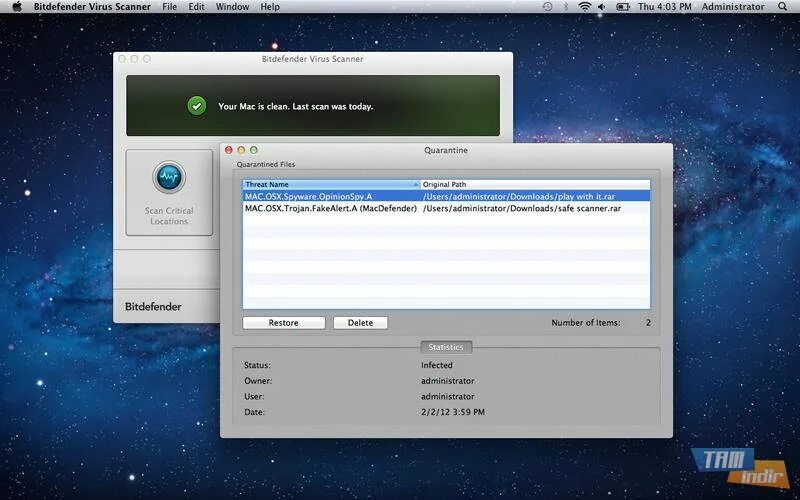The width and height of the screenshot is (800, 500).
Task: Click the Bitdefender Virus Scanner window title bar
Action: pos(312,59)
